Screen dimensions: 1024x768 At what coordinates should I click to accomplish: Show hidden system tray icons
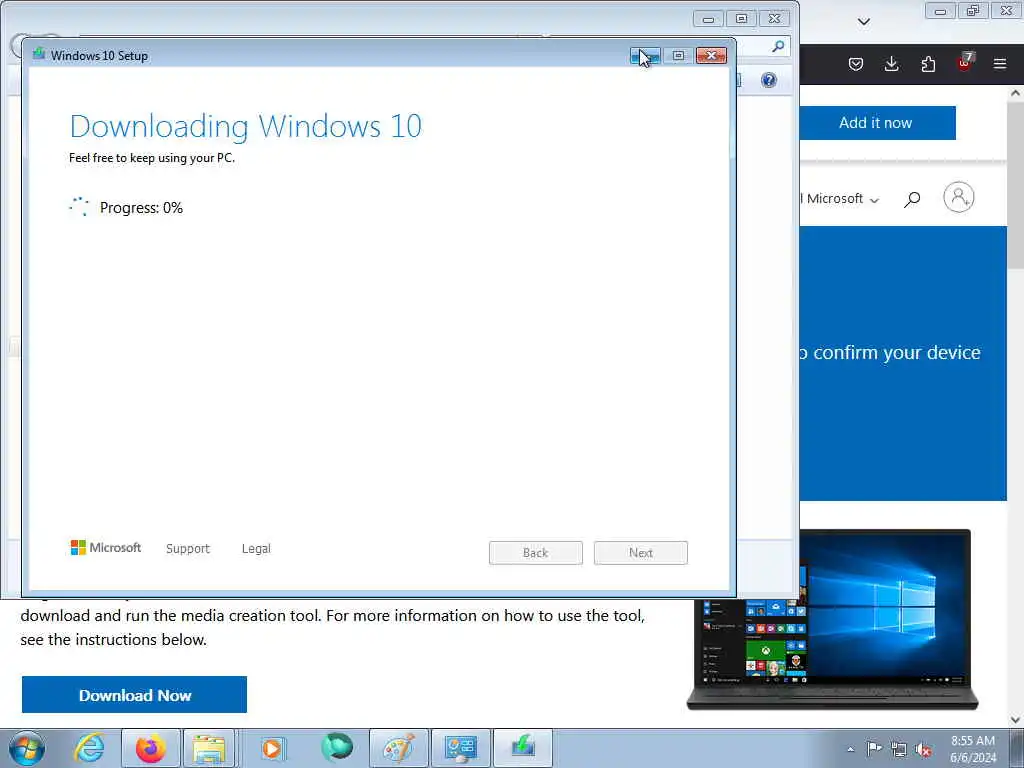coord(850,749)
